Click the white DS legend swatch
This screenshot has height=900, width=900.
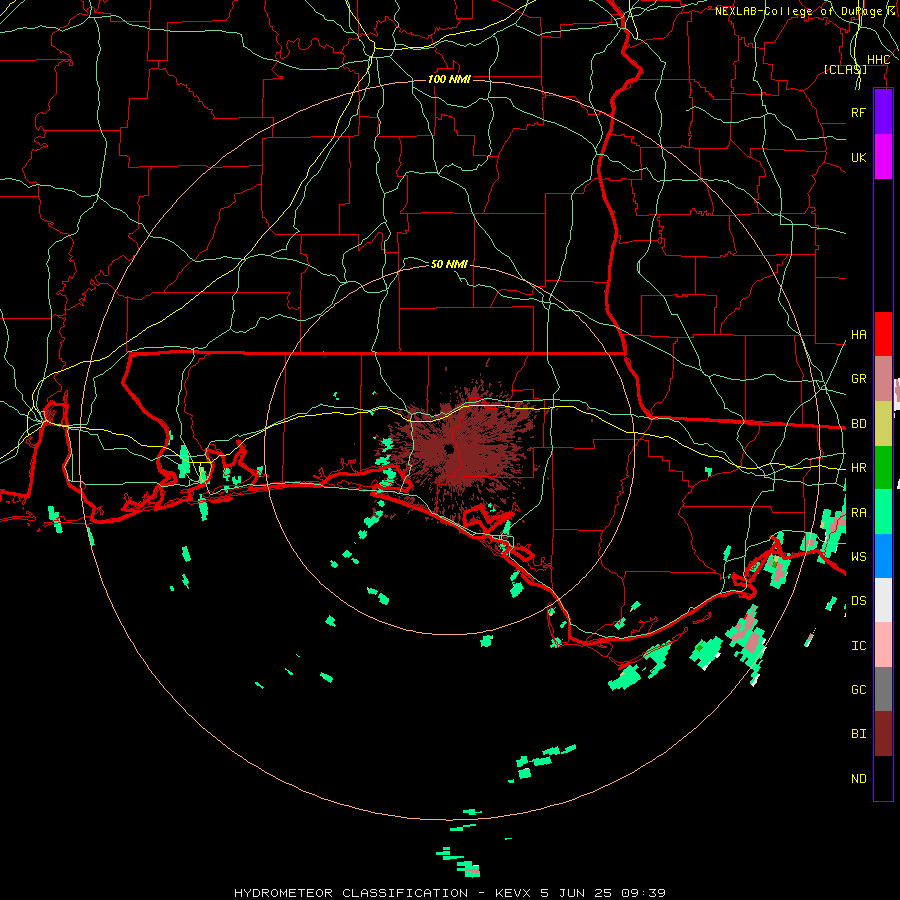(x=883, y=600)
